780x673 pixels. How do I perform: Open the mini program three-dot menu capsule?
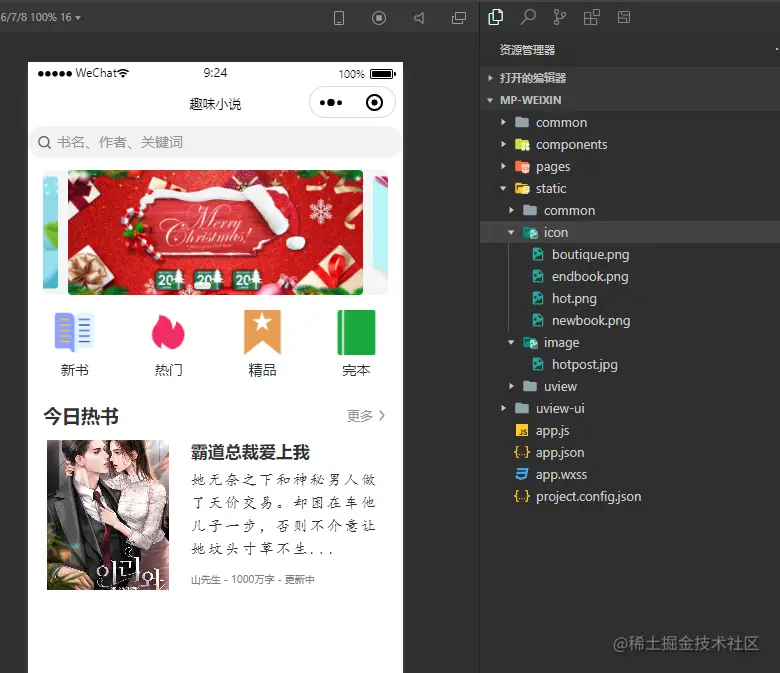[331, 102]
